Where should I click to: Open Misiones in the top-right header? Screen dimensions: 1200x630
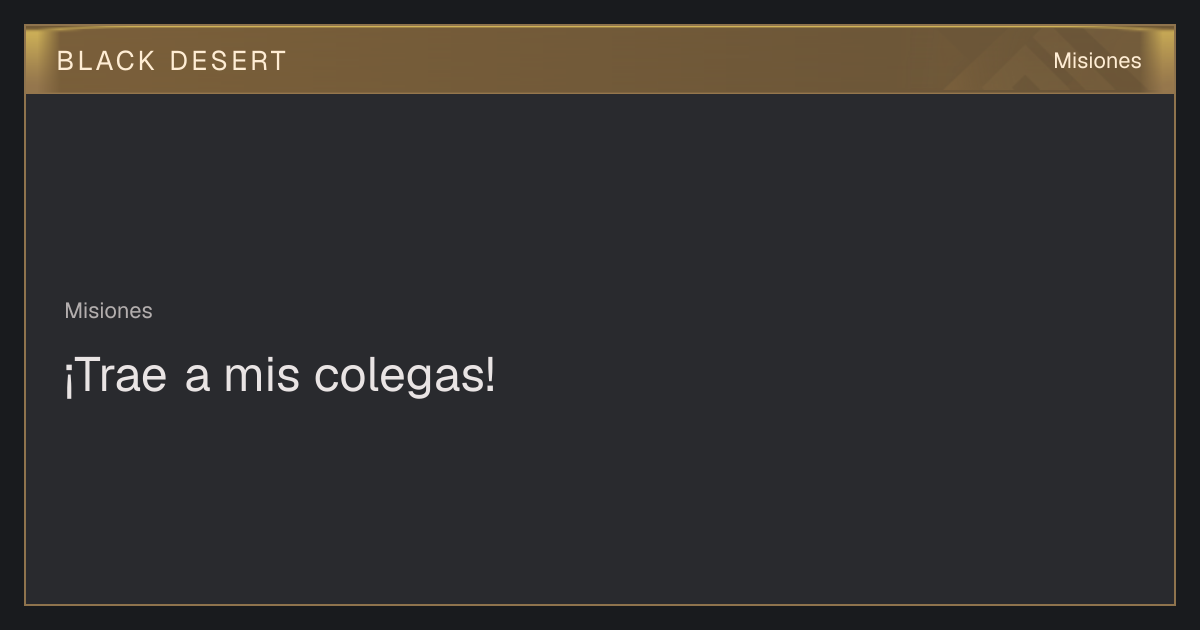[x=1097, y=61]
